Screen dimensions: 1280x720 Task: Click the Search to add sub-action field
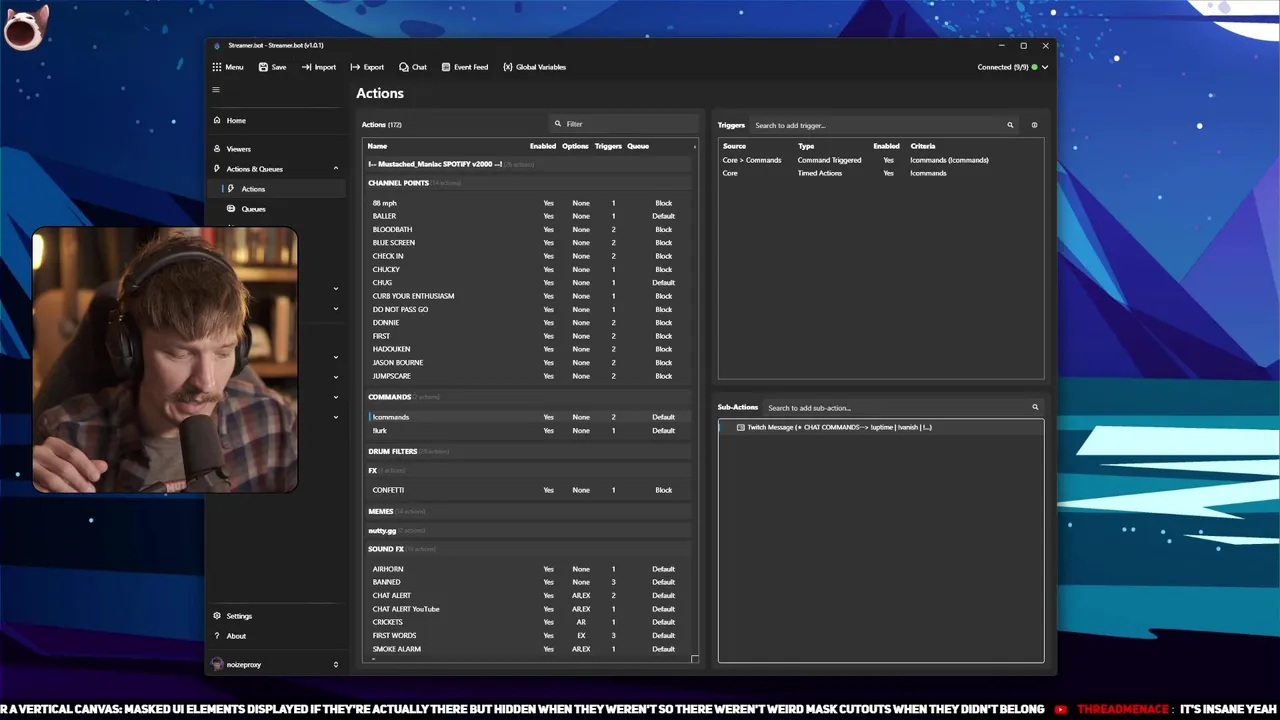tap(903, 407)
